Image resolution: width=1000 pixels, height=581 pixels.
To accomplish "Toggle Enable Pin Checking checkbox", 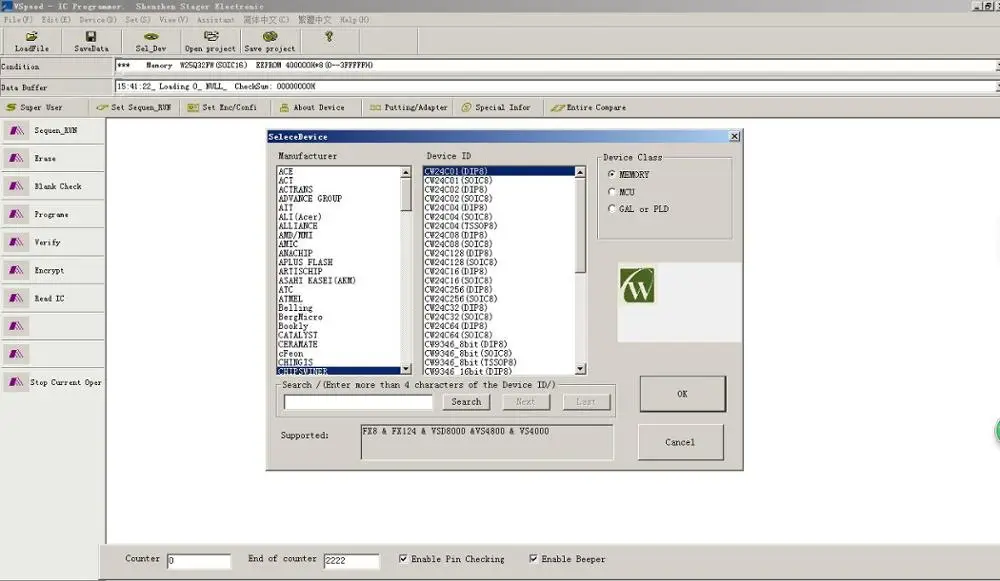I will 403,559.
